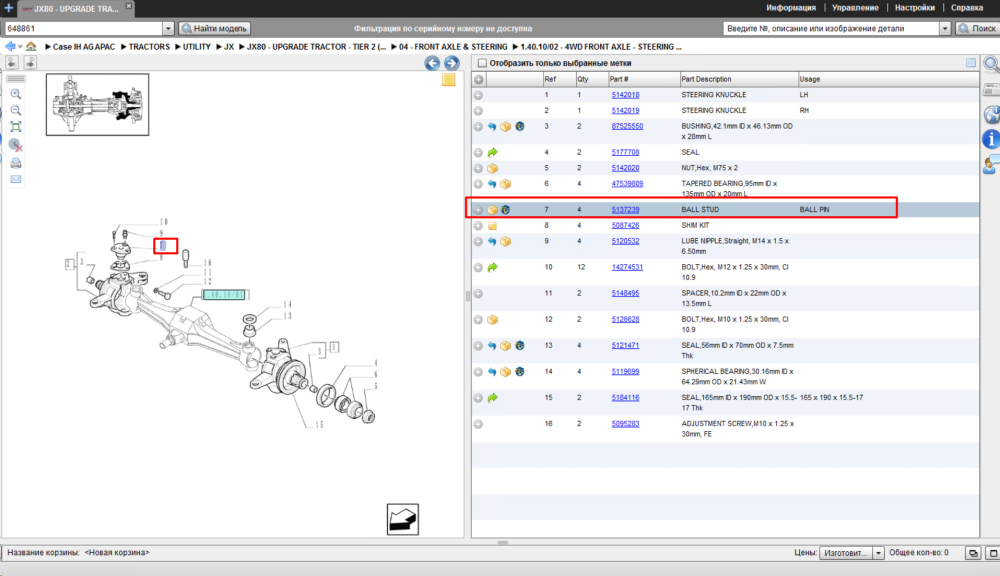The width and height of the screenshot is (1000, 576).
Task: Open part number 5142018 link
Action: [625, 95]
